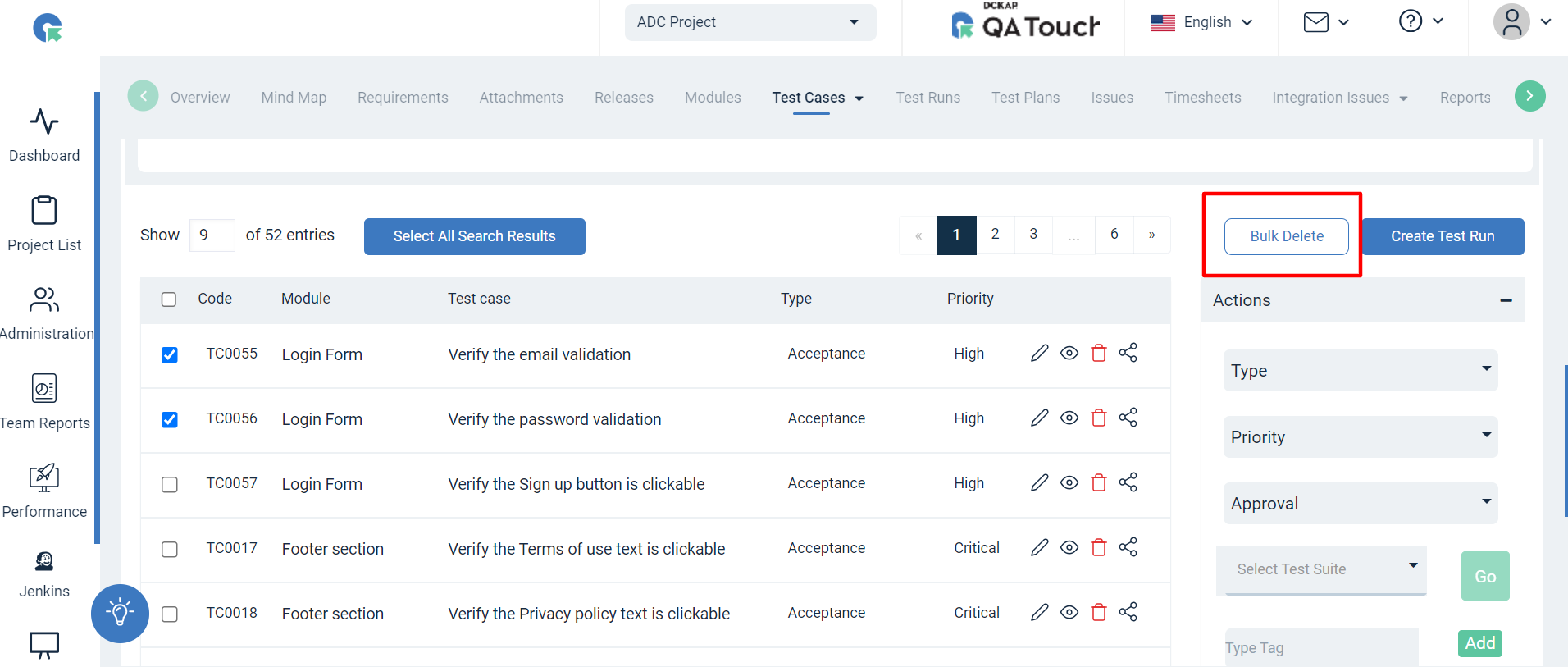Image resolution: width=1568 pixels, height=667 pixels.
Task: Click the Add tag button
Action: (1480, 643)
